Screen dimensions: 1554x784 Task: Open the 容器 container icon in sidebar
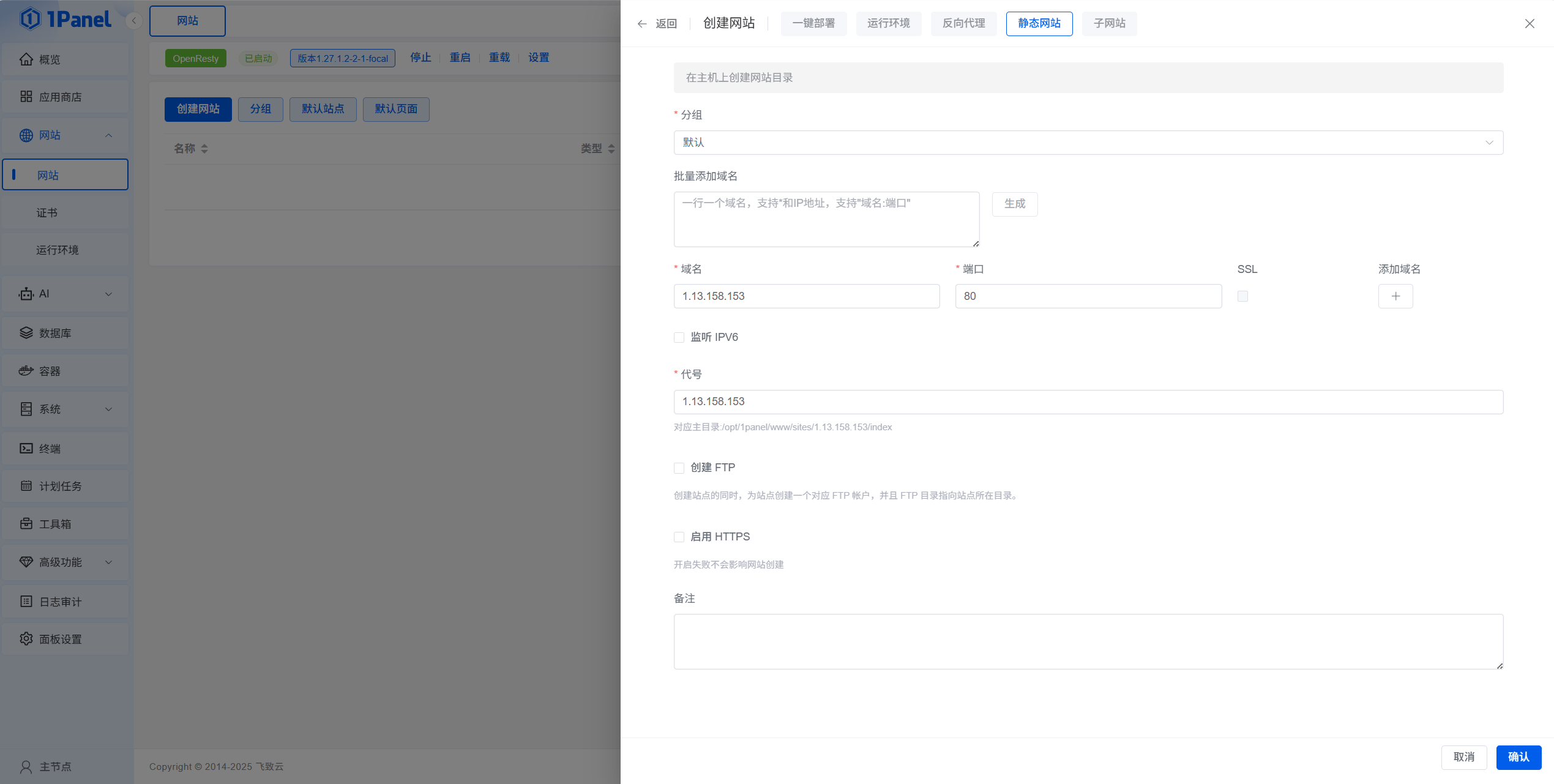pos(26,371)
